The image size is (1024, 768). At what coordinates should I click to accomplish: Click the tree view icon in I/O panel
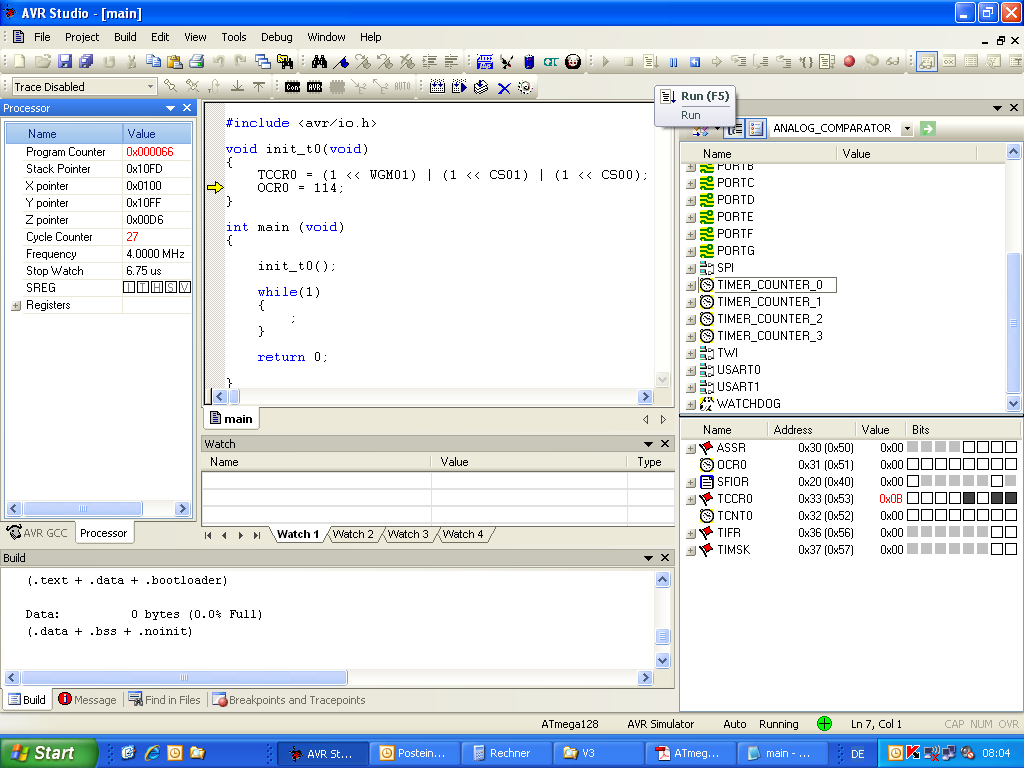click(735, 129)
